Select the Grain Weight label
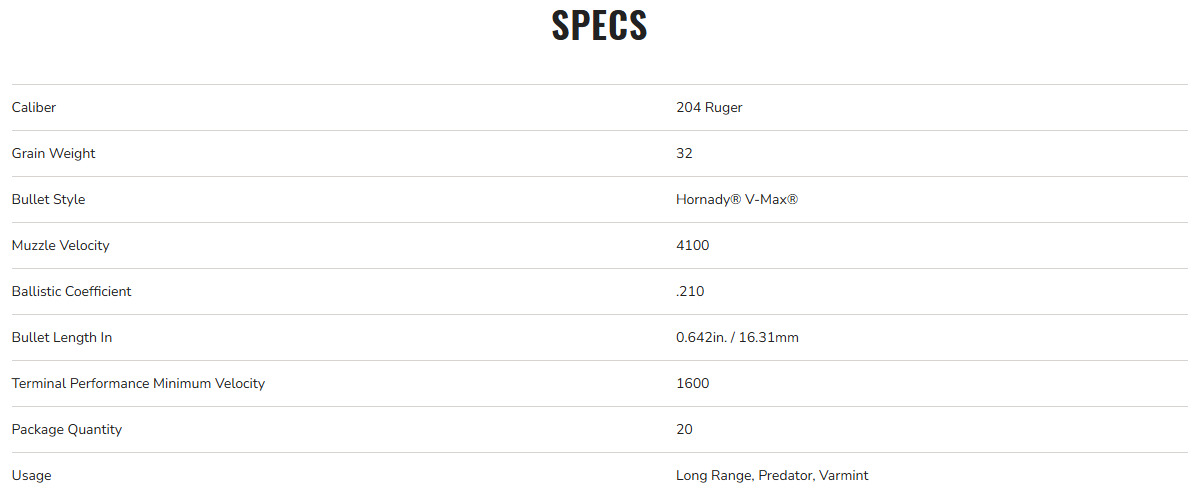This screenshot has height=492, width=1202. coord(54,153)
